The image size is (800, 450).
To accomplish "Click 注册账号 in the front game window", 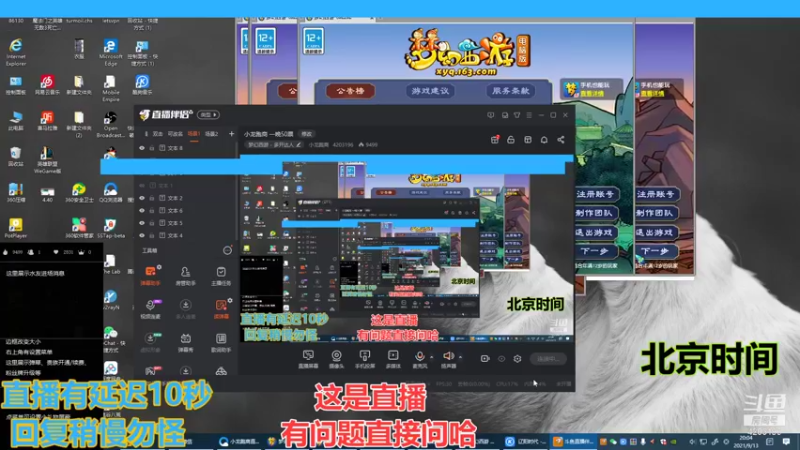I will click(596, 194).
